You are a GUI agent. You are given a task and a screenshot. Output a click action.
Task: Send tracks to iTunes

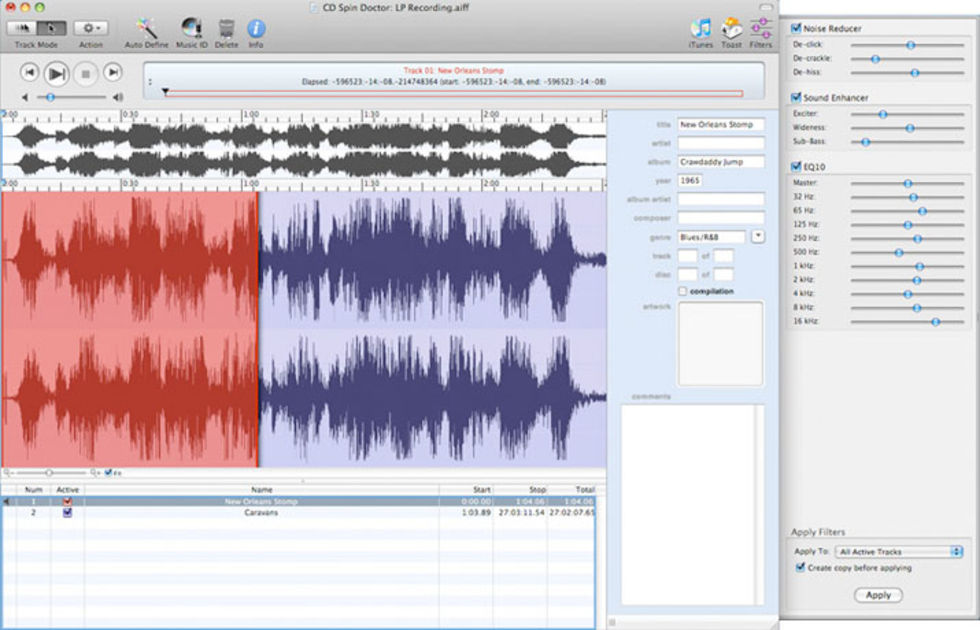[x=701, y=27]
